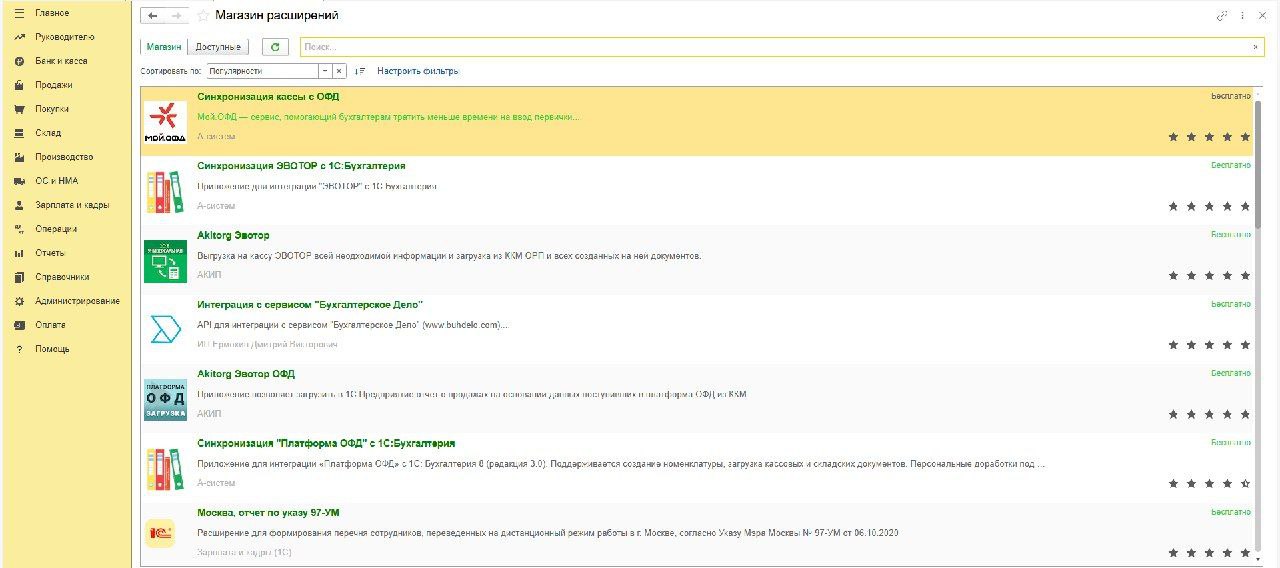1280x568 pixels.
Task: Click the binders icon of Синхронизация ЭВОТОР
Action: tap(165, 191)
